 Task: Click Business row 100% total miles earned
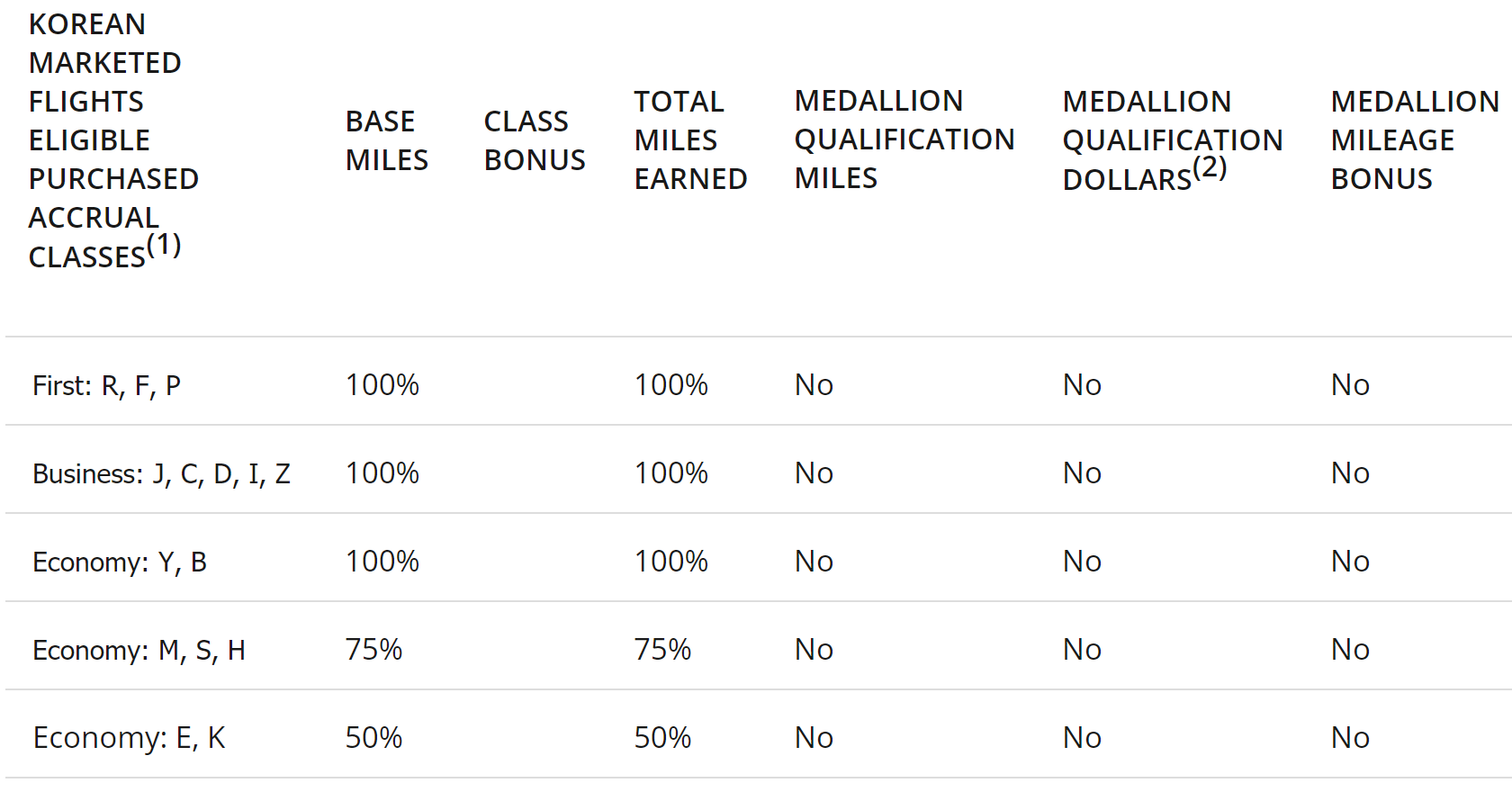pos(671,473)
